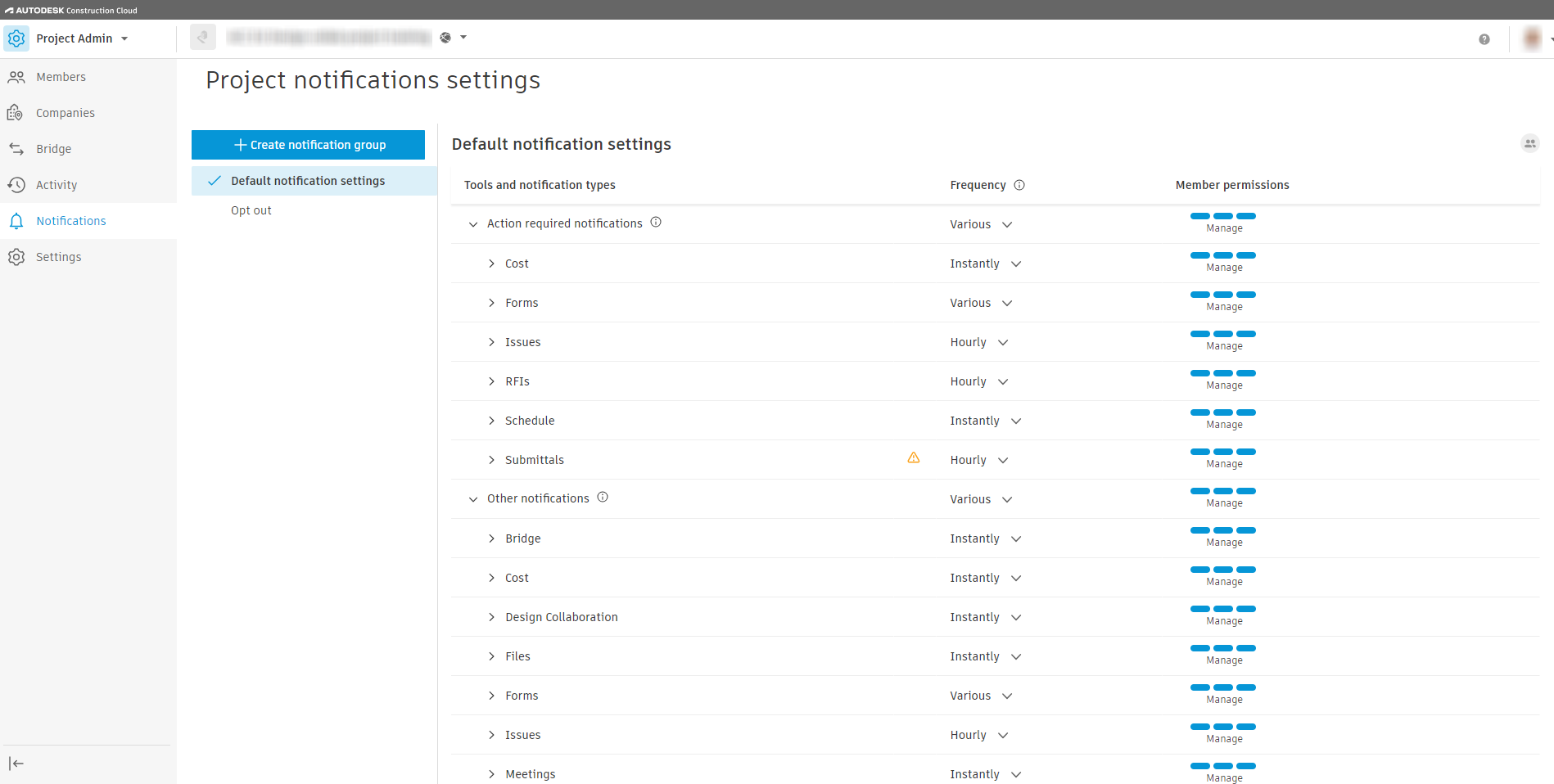Click the help question mark icon
This screenshot has height=784, width=1554.
(1484, 39)
